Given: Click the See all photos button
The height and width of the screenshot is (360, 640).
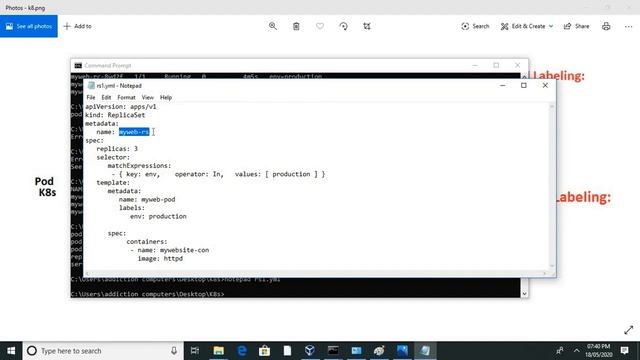Looking at the screenshot, I should pyautogui.click(x=29, y=26).
